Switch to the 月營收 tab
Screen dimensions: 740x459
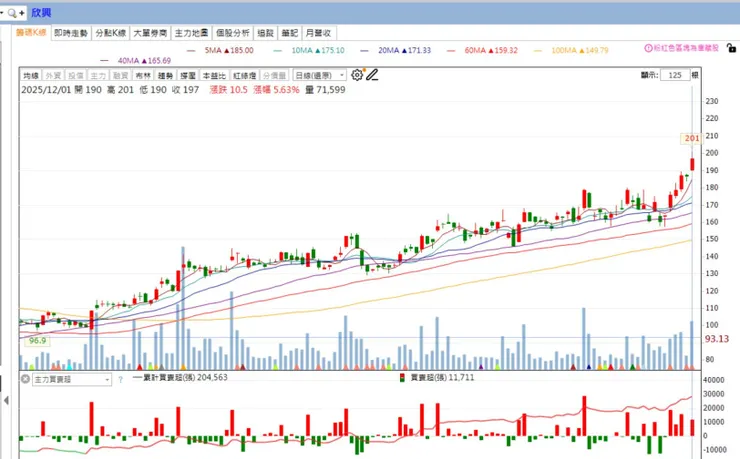pyautogui.click(x=319, y=33)
